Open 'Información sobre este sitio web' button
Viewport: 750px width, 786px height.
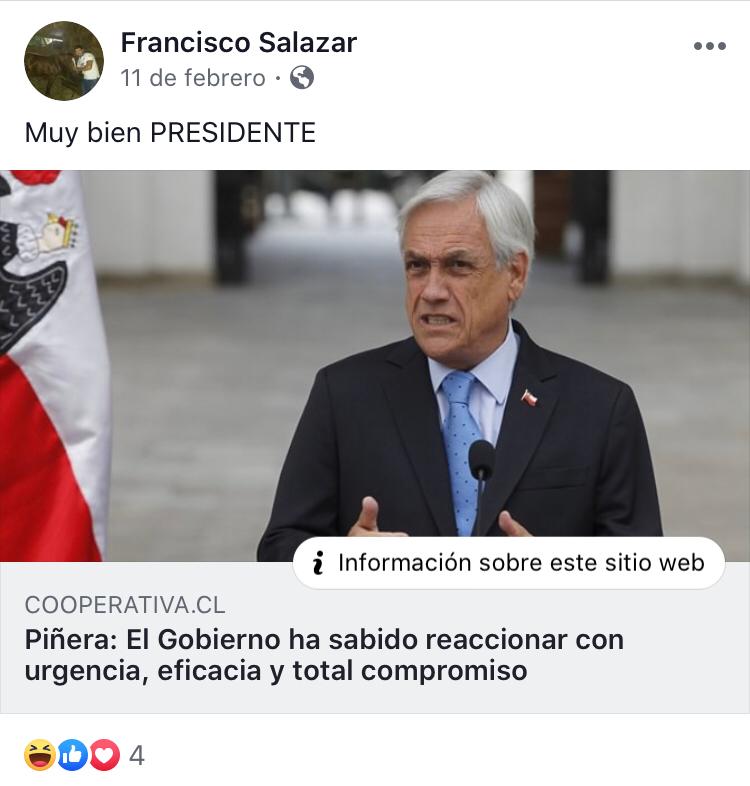click(509, 562)
